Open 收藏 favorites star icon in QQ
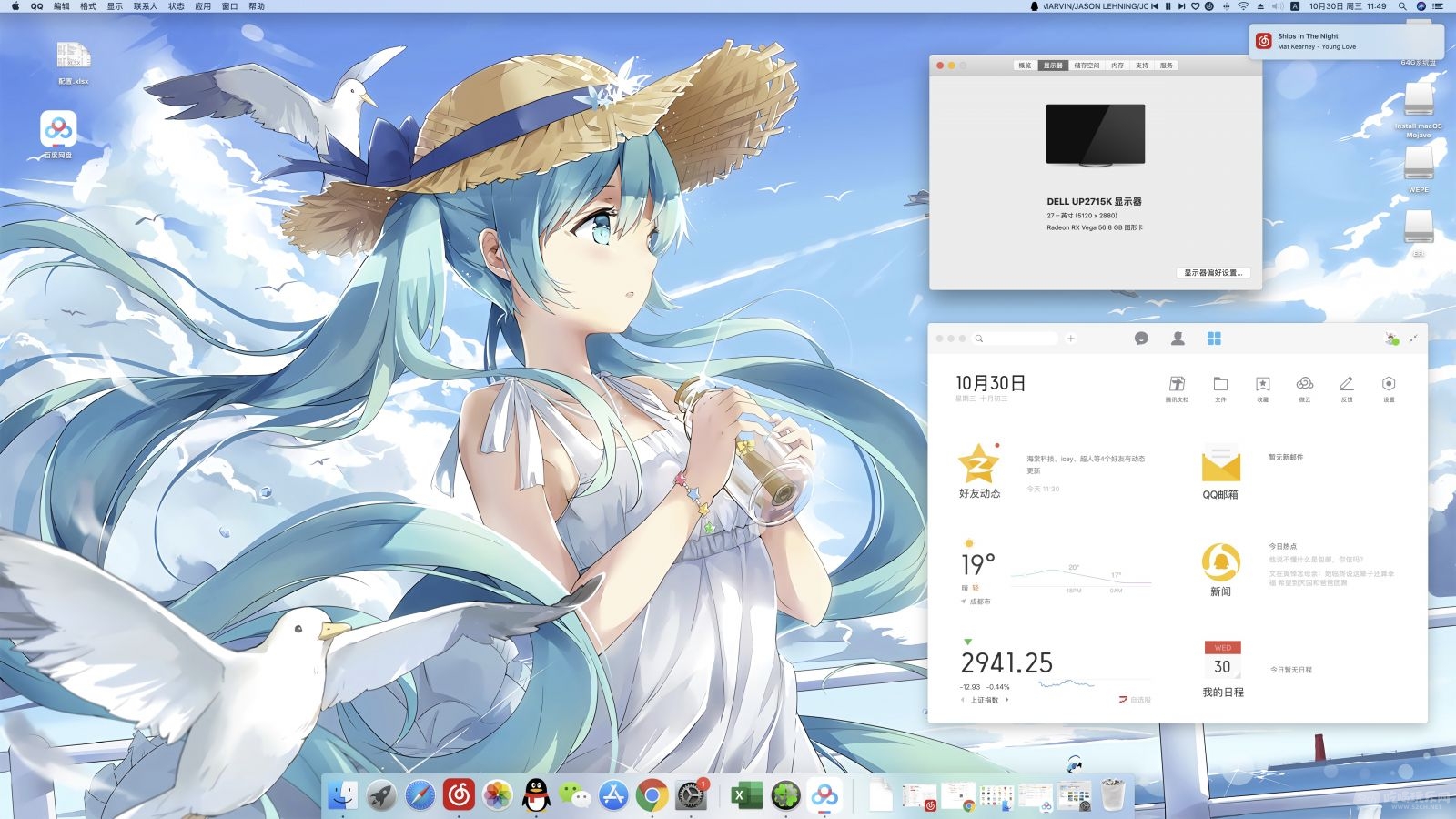 1262,389
